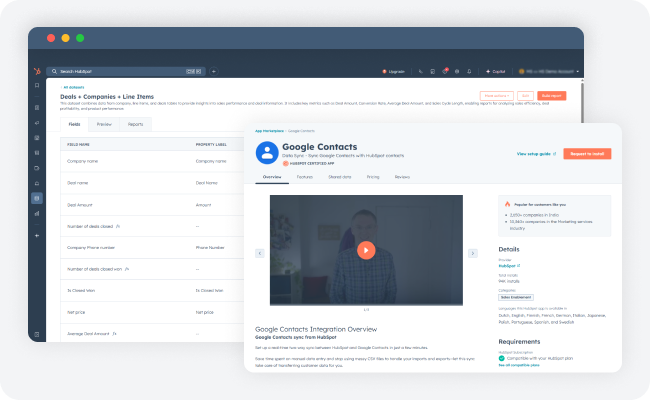The image size is (650, 400).
Task: Open the marketplace icon in top bar
Action: click(x=432, y=71)
